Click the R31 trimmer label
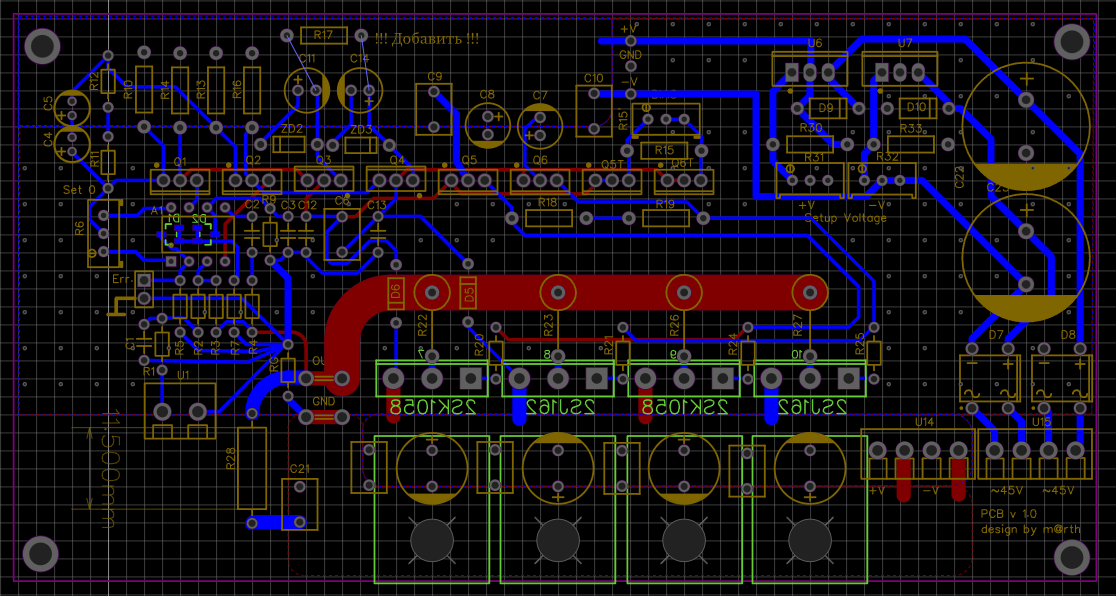The width and height of the screenshot is (1116, 596). pyautogui.click(x=814, y=157)
